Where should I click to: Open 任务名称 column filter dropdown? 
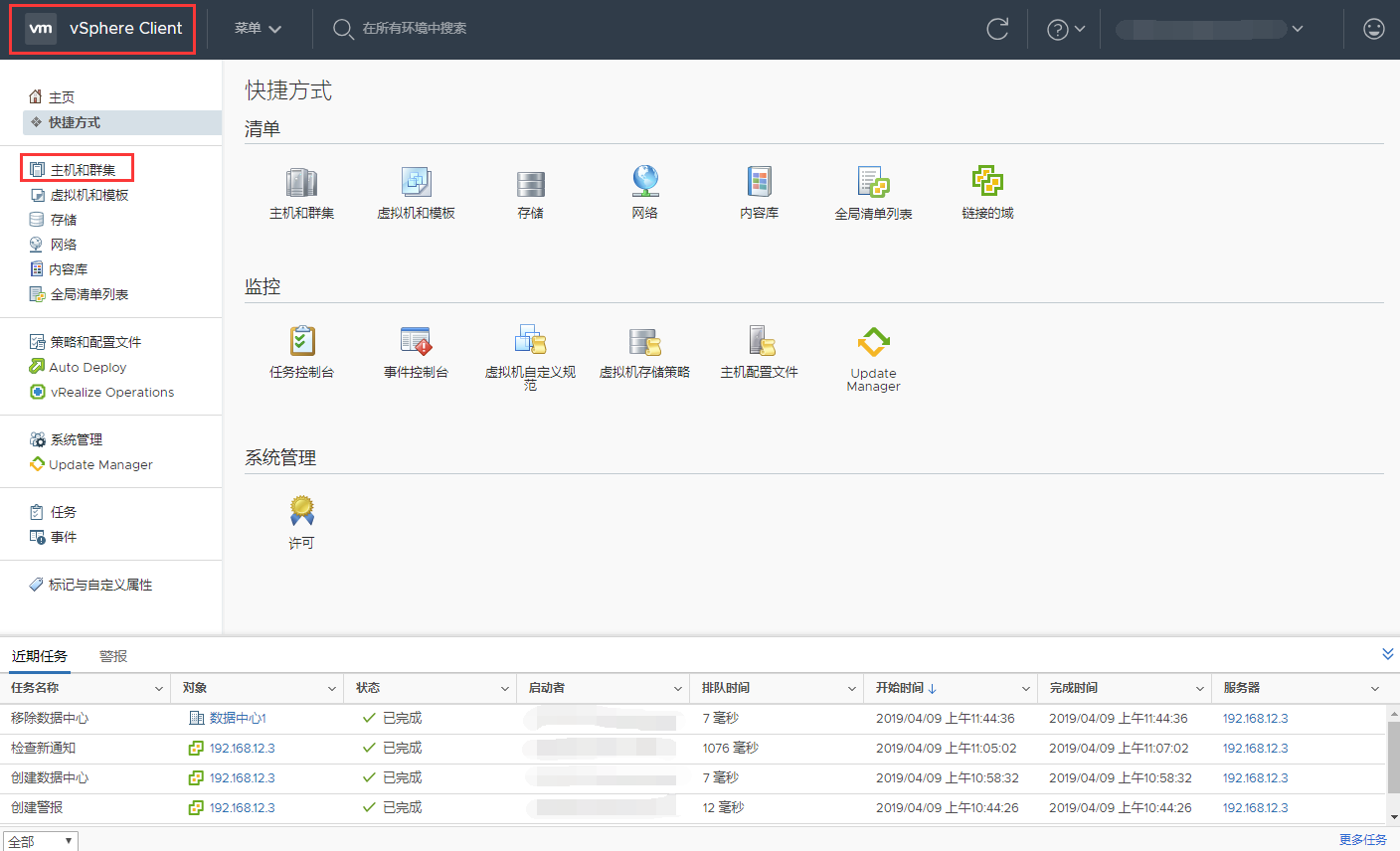point(159,689)
